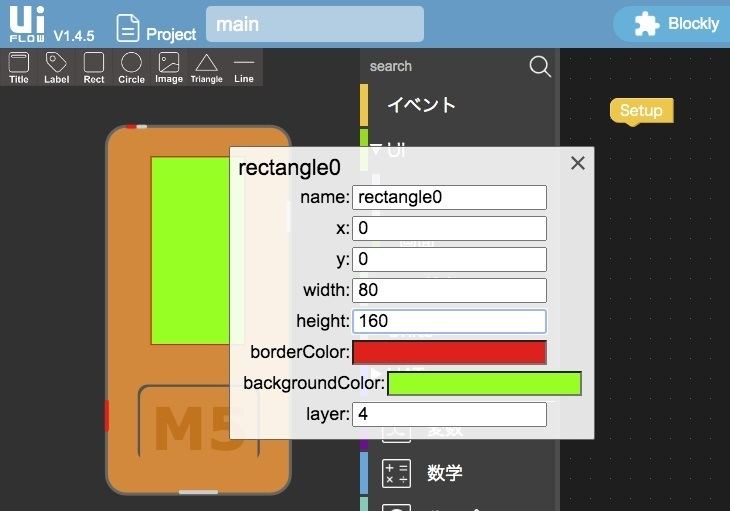Select the Triangle shape tool
The height and width of the screenshot is (511, 730).
[206, 67]
